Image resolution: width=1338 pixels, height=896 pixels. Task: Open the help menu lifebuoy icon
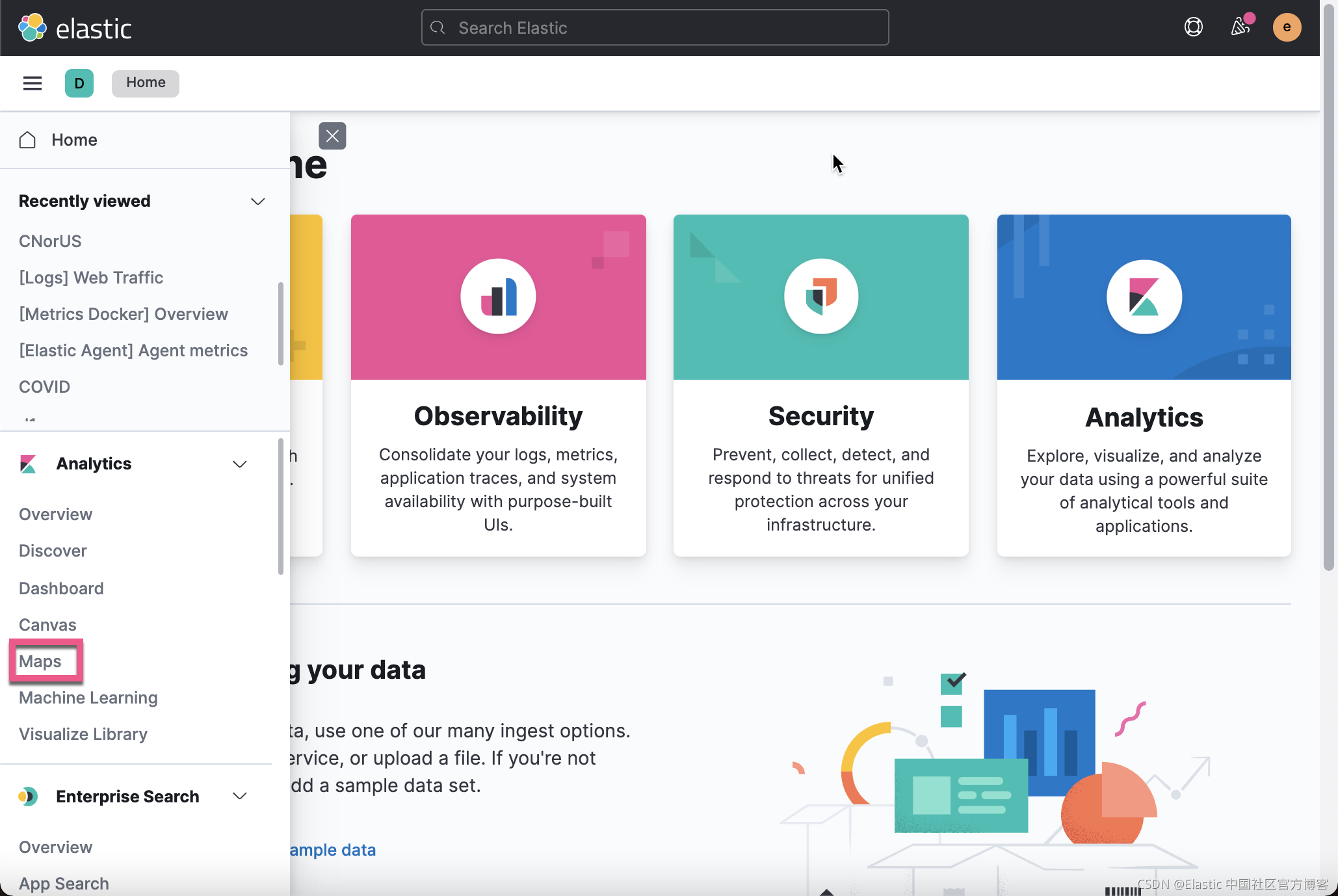[1193, 27]
